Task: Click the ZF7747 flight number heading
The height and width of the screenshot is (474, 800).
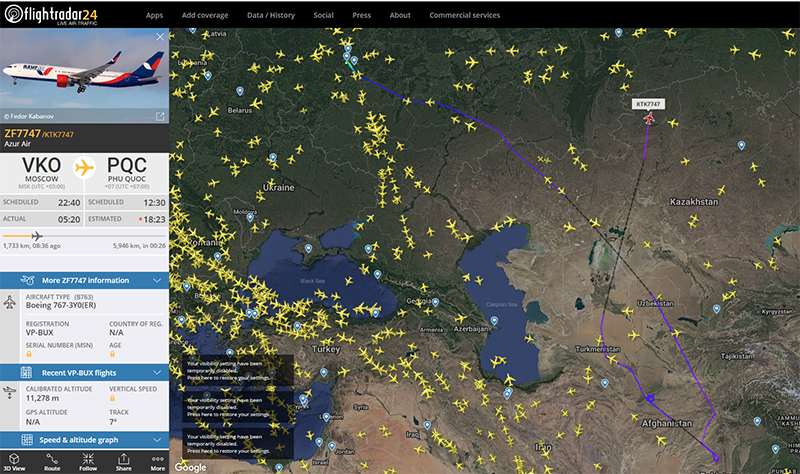Action: pos(22,133)
